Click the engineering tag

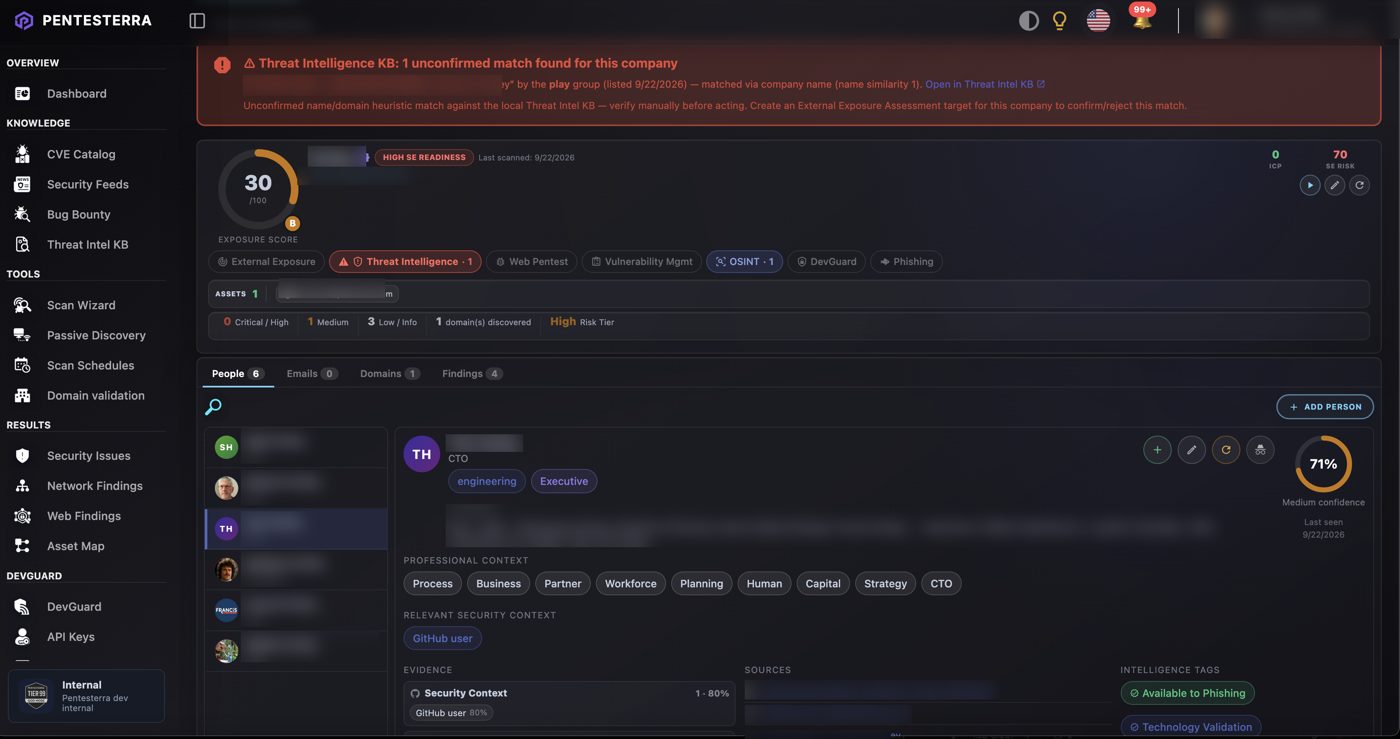[487, 481]
